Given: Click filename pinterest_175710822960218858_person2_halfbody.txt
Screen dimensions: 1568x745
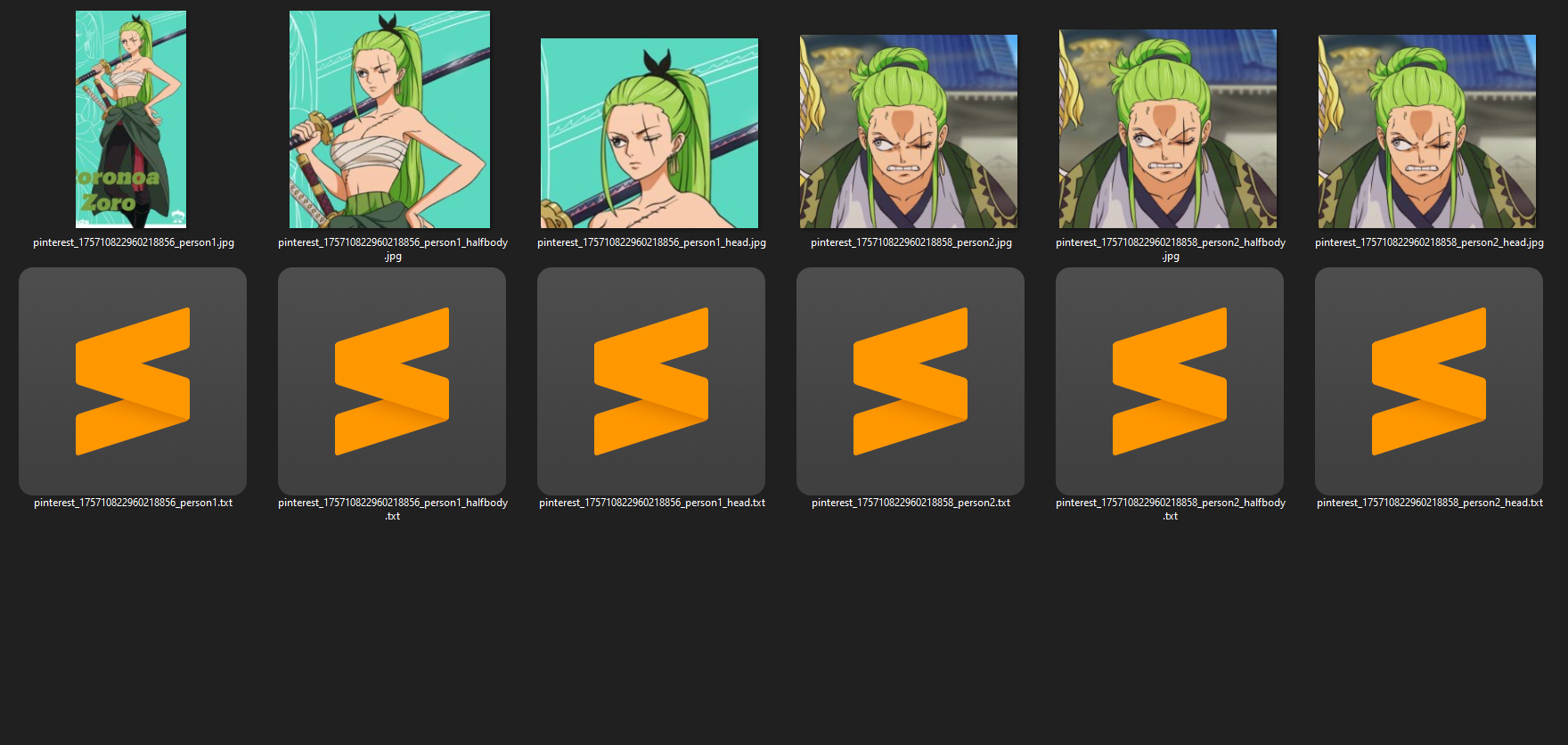Looking at the screenshot, I should (1171, 509).
